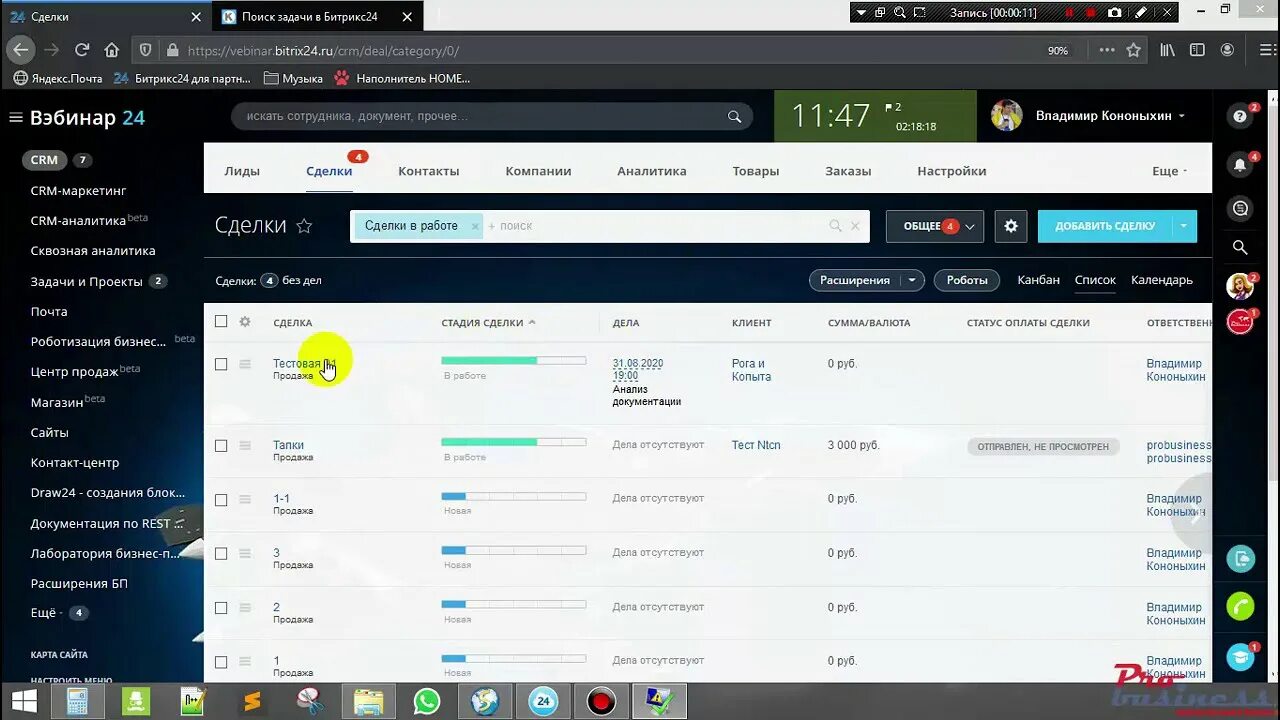Viewport: 1280px width, 720px height.
Task: Go to Firefox home page button
Action: coord(112,50)
